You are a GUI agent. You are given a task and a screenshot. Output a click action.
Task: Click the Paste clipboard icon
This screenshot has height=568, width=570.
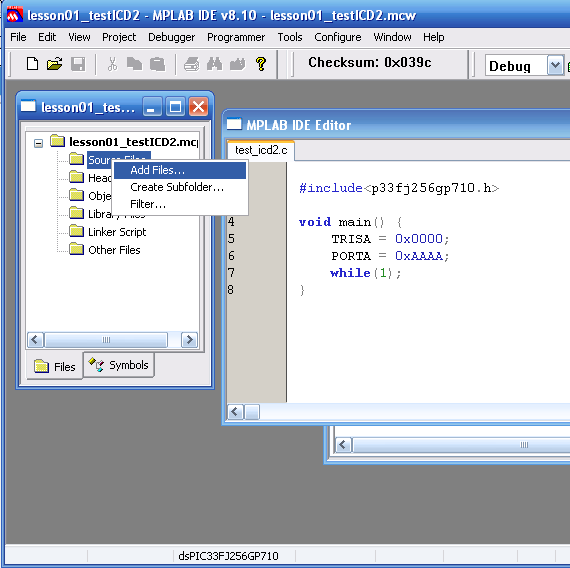(158, 64)
